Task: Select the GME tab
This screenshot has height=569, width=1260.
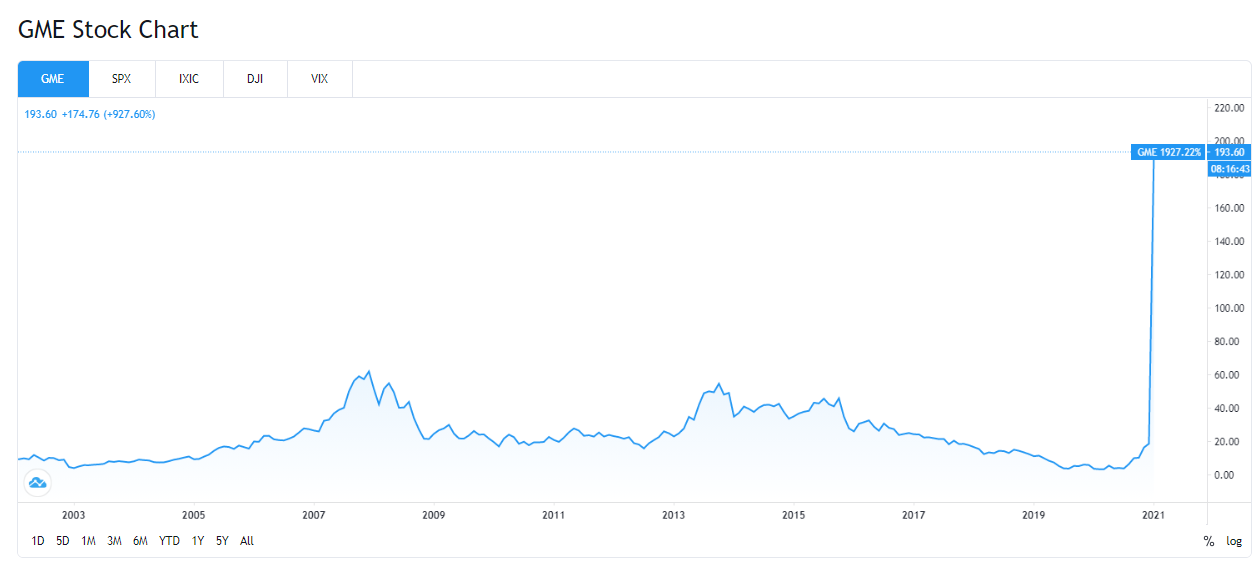Action: [53, 79]
